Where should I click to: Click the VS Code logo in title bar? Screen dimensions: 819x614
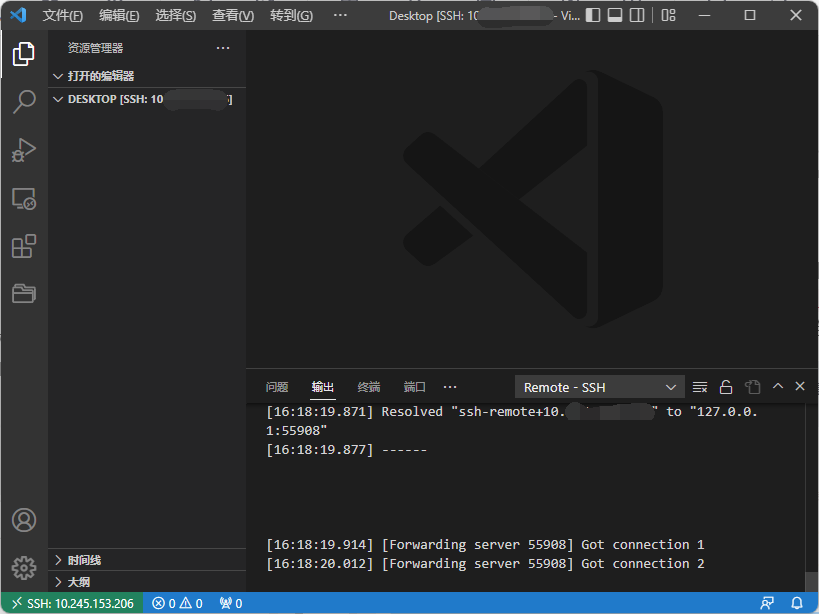click(x=18, y=15)
